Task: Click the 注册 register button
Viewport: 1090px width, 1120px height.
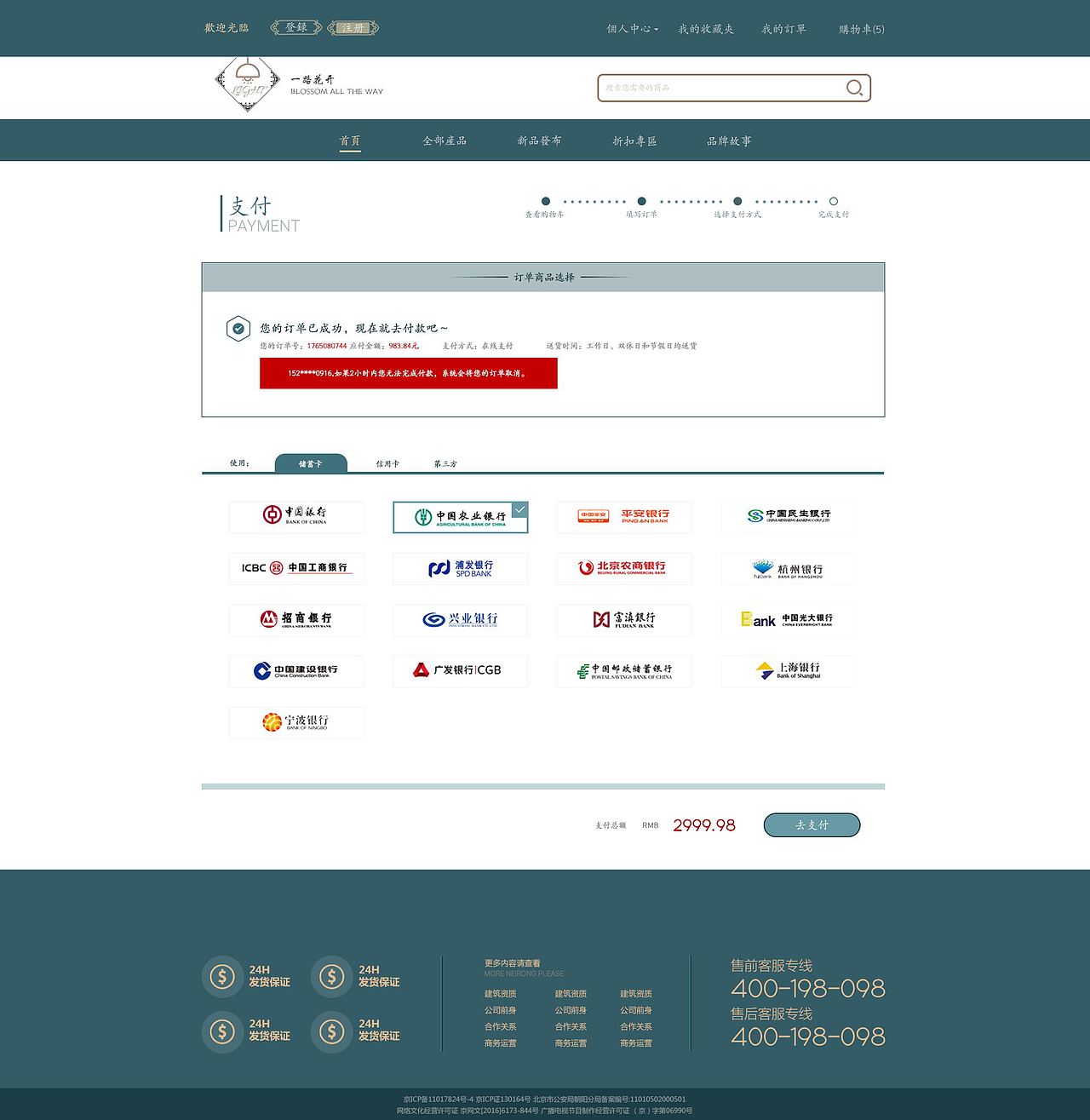Action: 353,28
